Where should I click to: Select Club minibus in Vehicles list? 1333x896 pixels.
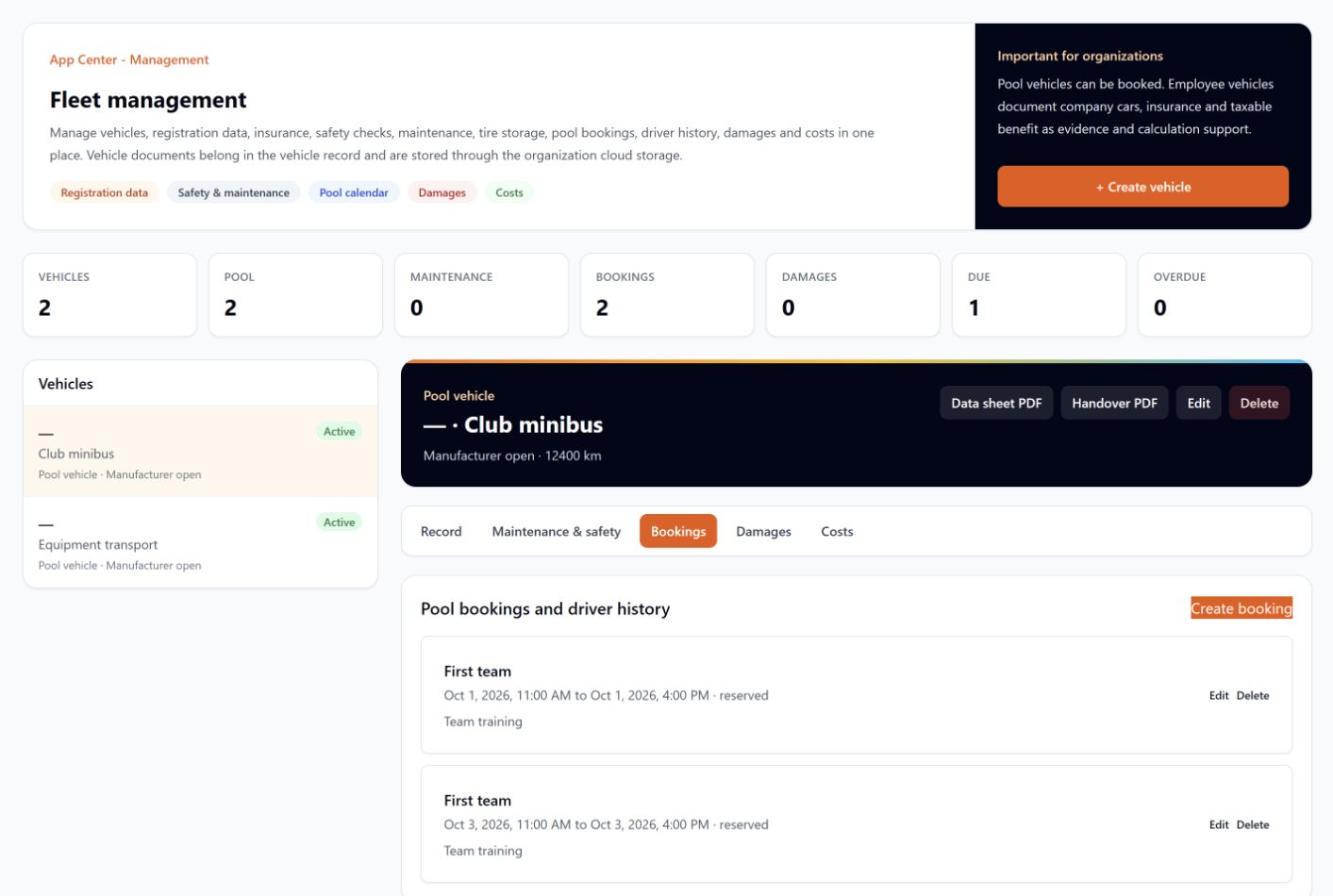pos(200,452)
